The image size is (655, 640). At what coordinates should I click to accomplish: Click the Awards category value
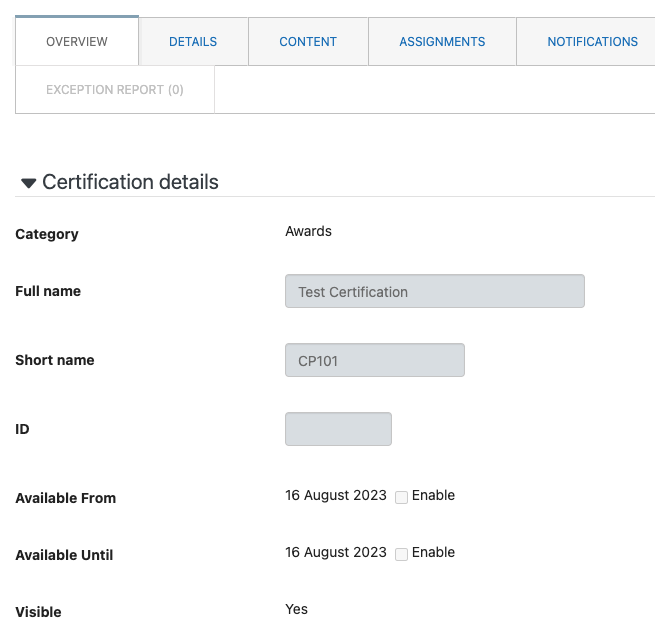pos(308,231)
